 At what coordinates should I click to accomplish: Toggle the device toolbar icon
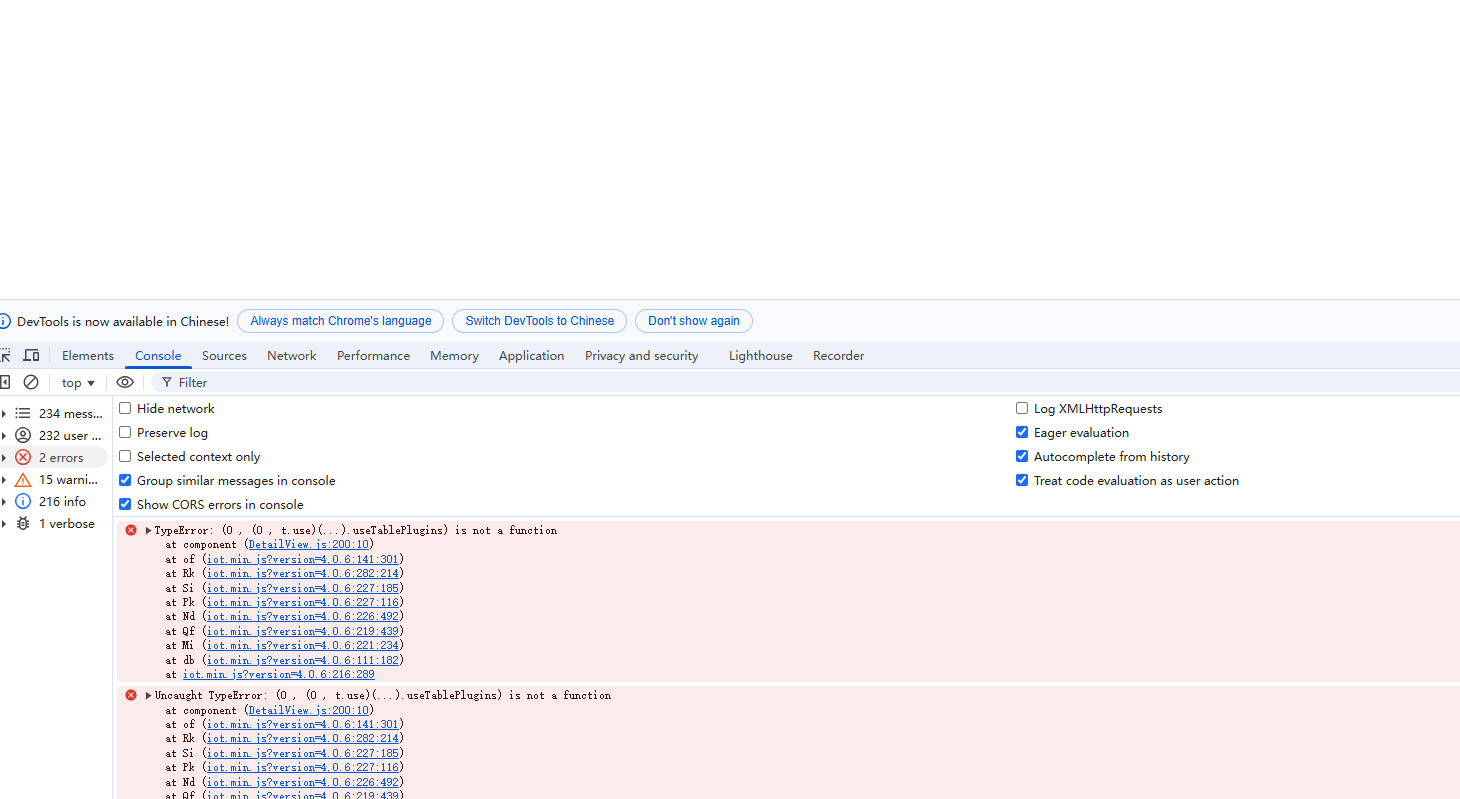[32, 355]
